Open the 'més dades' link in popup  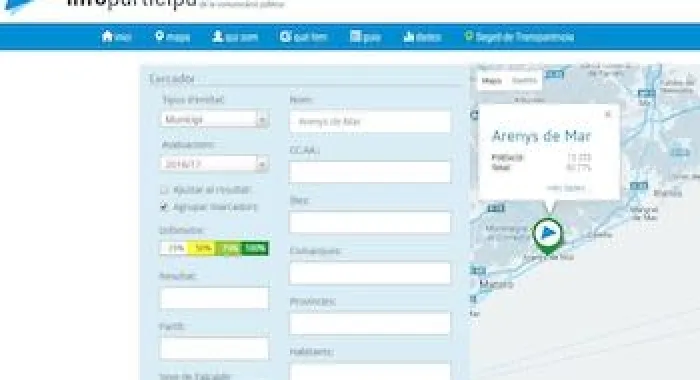click(566, 188)
